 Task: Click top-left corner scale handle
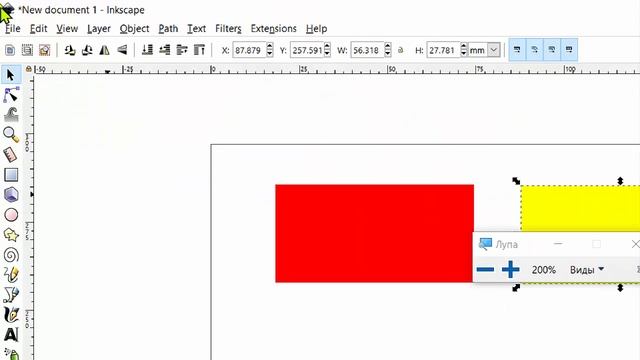(x=516, y=181)
